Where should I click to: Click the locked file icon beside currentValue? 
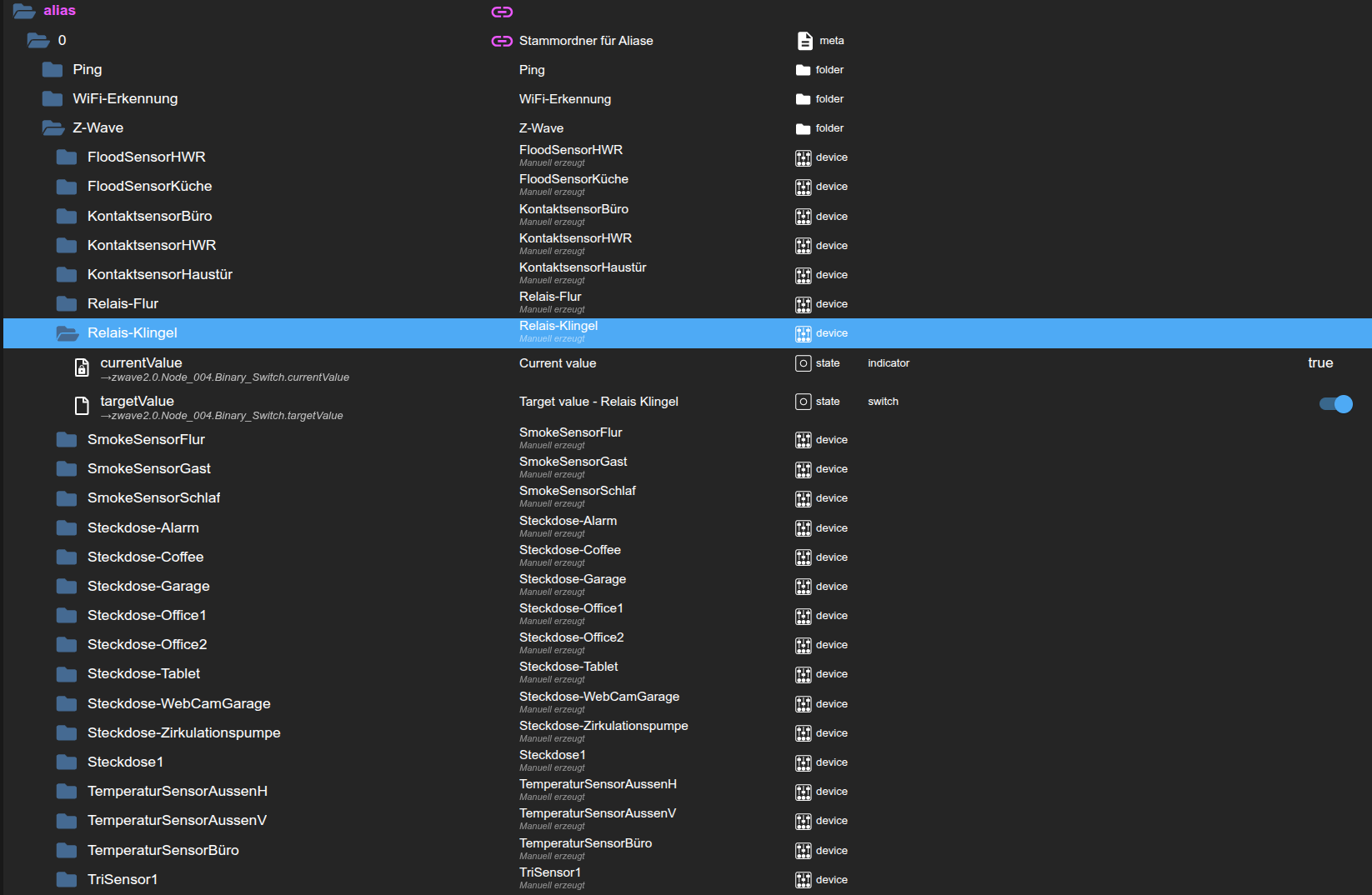[82, 367]
